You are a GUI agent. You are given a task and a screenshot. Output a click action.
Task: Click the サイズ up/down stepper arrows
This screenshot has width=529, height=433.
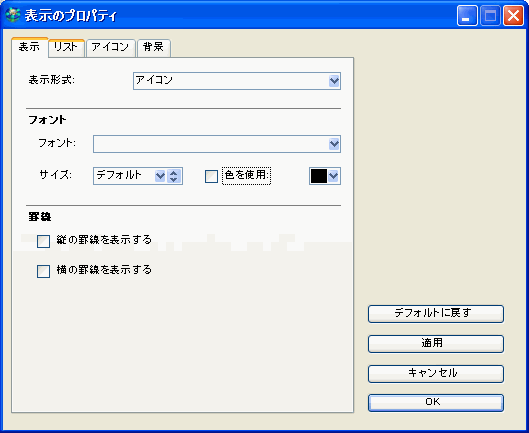click(174, 176)
